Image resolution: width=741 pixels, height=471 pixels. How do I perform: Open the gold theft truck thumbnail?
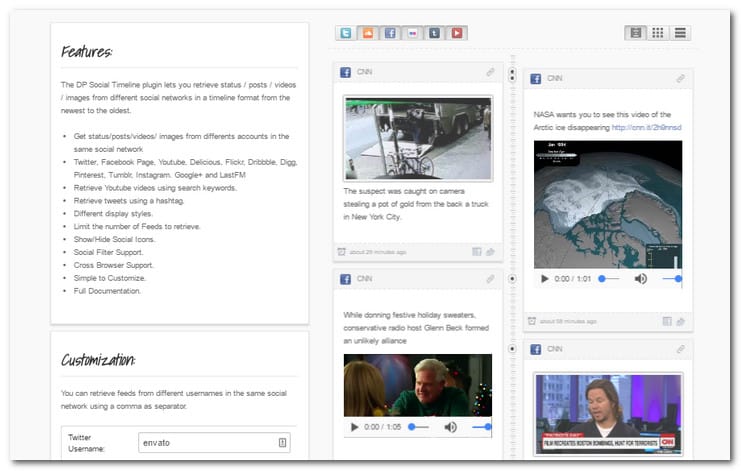pyautogui.click(x=418, y=138)
